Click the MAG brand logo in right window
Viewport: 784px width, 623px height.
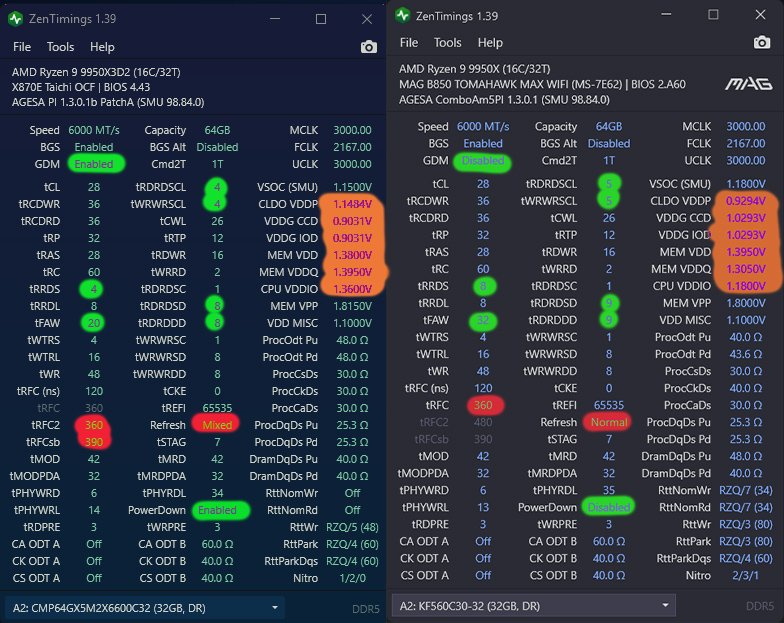tap(748, 84)
